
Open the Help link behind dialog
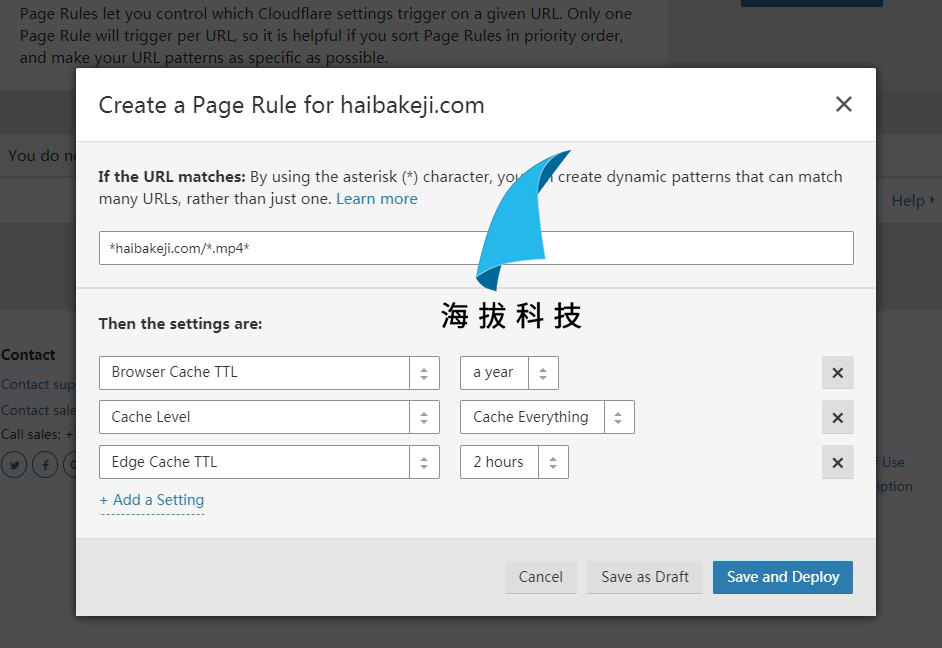912,201
